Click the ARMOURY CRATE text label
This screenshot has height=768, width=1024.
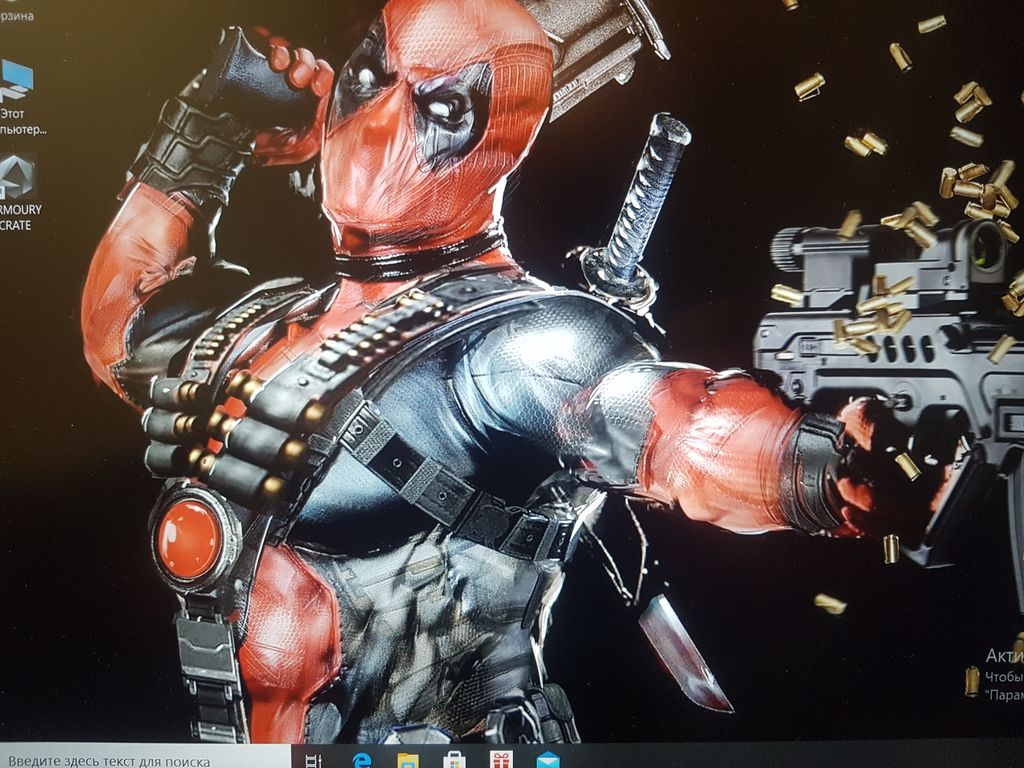point(20,218)
